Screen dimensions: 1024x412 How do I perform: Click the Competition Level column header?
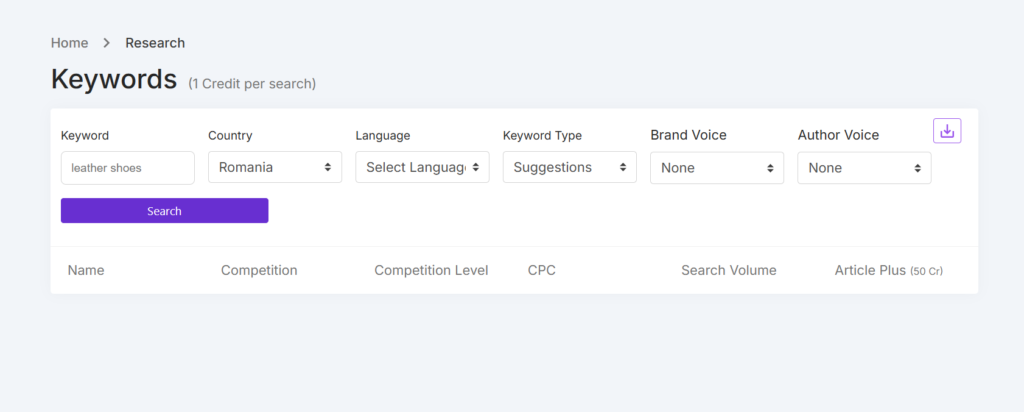pos(431,270)
